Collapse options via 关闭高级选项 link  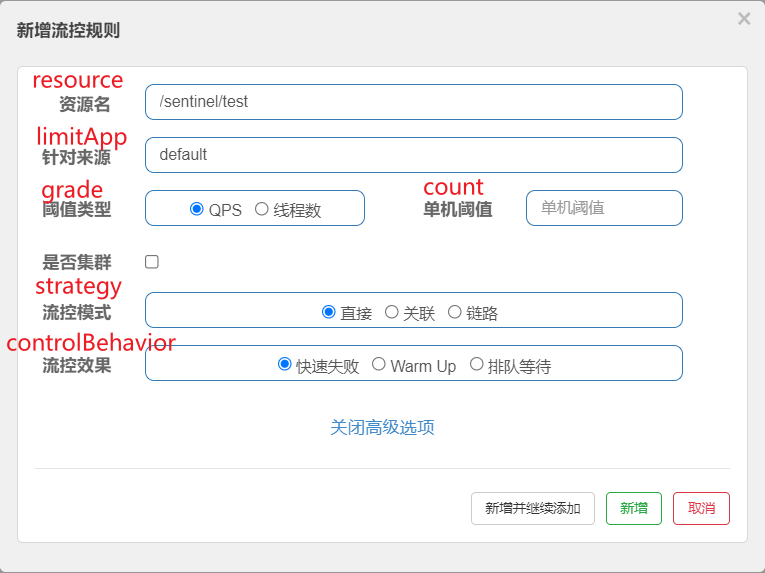coord(382,428)
